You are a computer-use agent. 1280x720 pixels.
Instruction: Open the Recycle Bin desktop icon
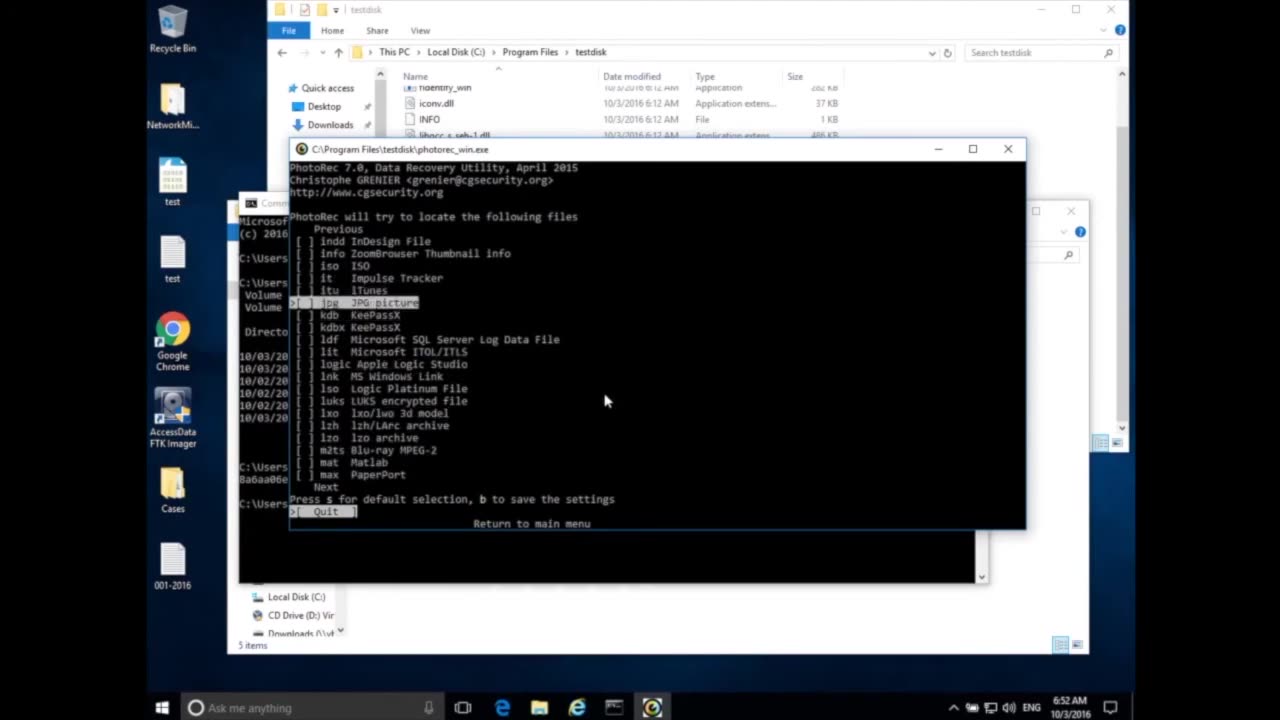click(x=172, y=29)
